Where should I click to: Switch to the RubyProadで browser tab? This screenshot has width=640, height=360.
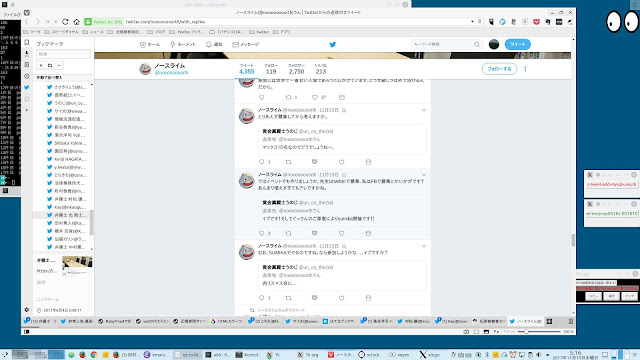pyautogui.click(x=115, y=322)
